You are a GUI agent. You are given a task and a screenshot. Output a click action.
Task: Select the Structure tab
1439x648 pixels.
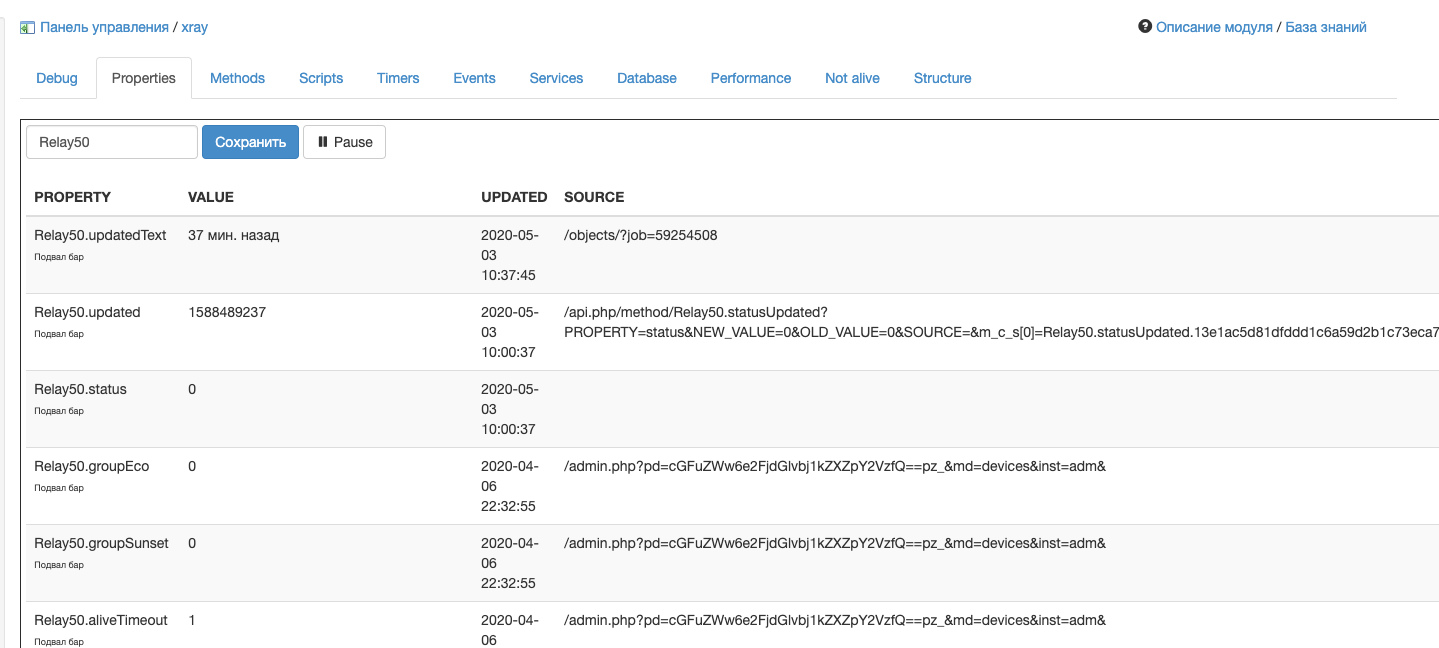click(942, 78)
